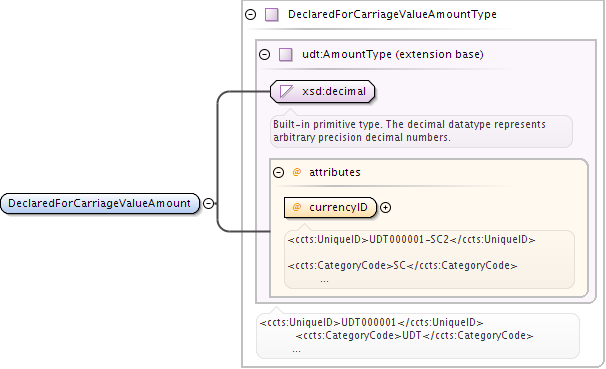This screenshot has height=369, width=606.
Task: Collapse the DeclaredForCarriageValueAmount element node
Action: 208,203
